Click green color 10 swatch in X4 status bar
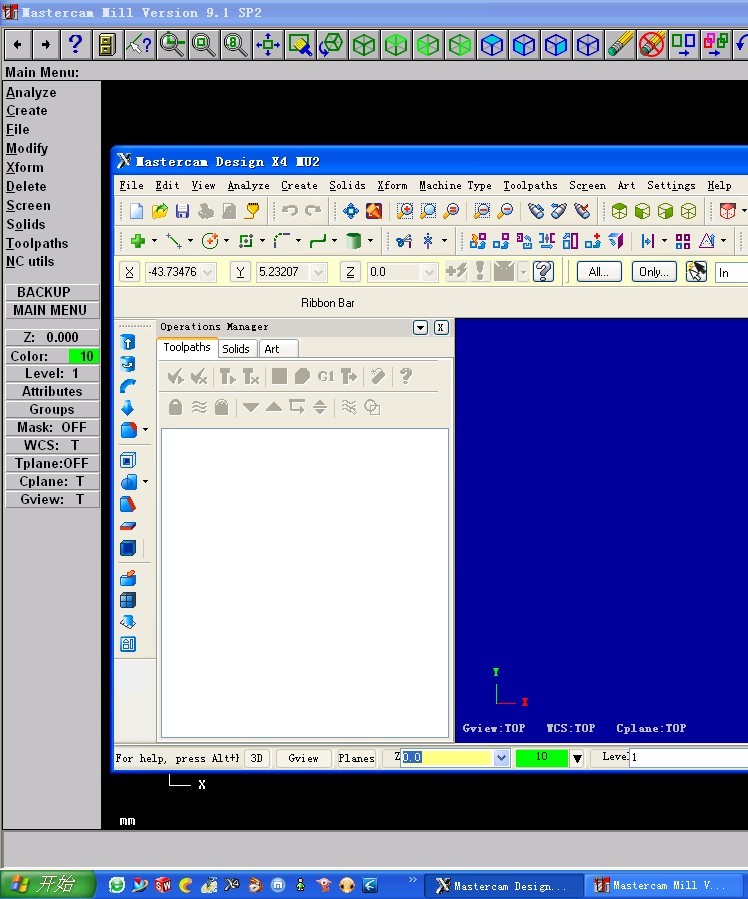Screen dimensions: 748x899 [542, 757]
